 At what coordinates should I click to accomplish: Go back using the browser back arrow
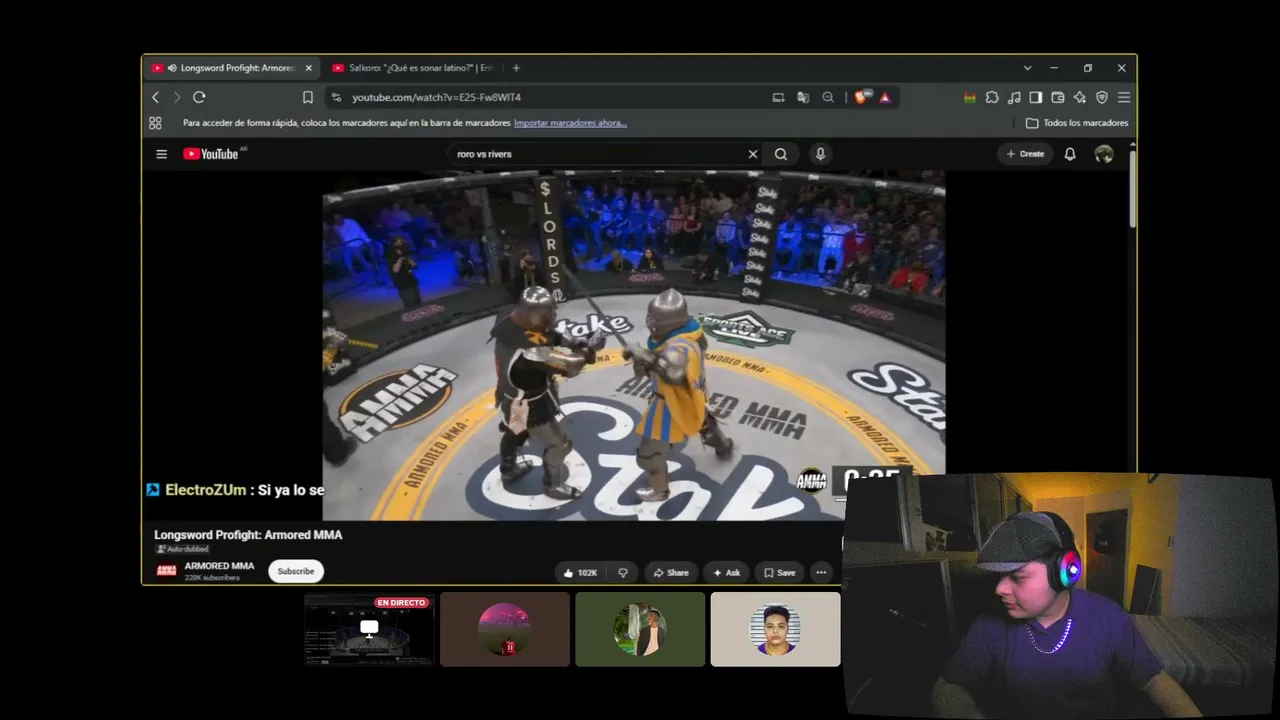point(155,97)
